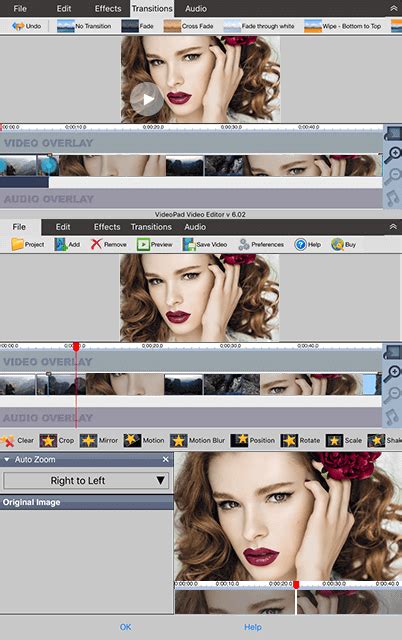Click the music note icon in the middle screen
The height and width of the screenshot is (640, 402).
tap(392, 417)
